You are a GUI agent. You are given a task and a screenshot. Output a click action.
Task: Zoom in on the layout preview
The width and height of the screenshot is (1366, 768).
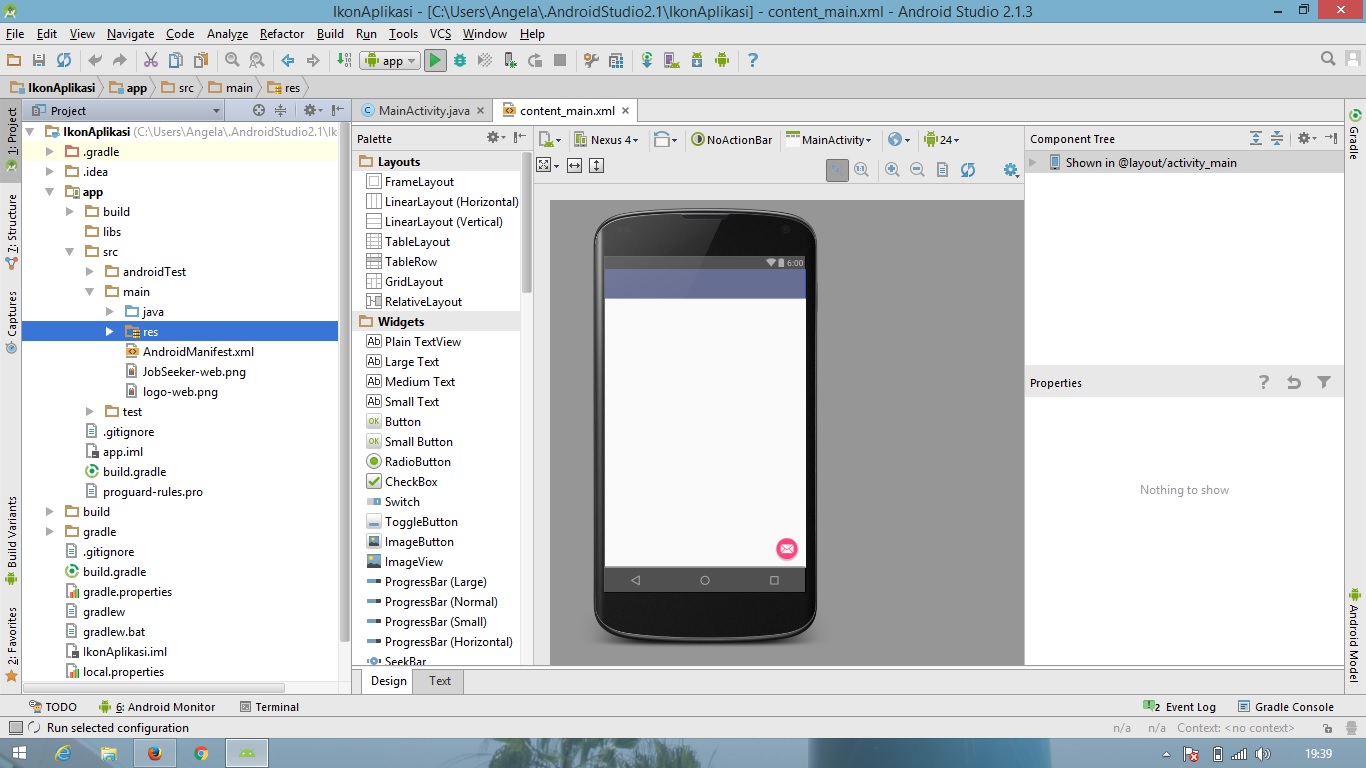tap(892, 170)
